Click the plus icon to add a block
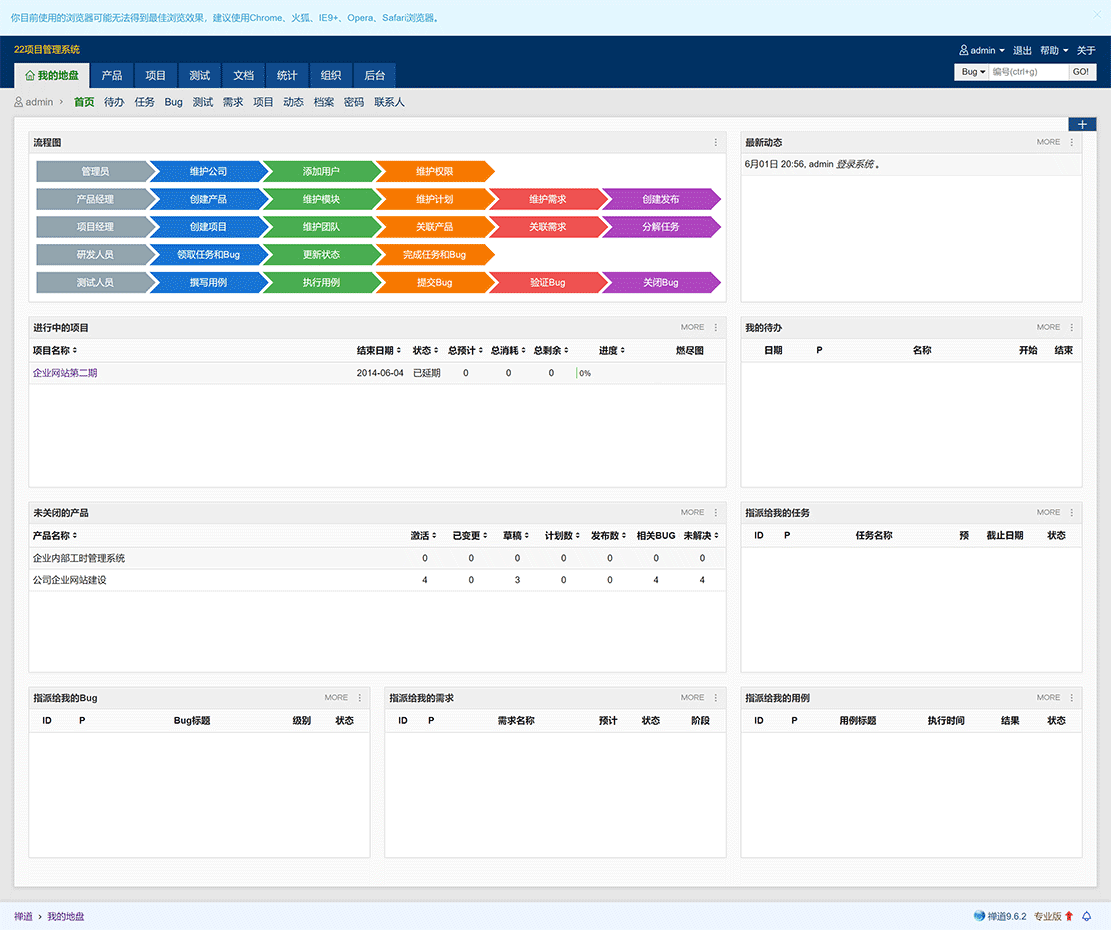The height and width of the screenshot is (930, 1111). click(1082, 124)
